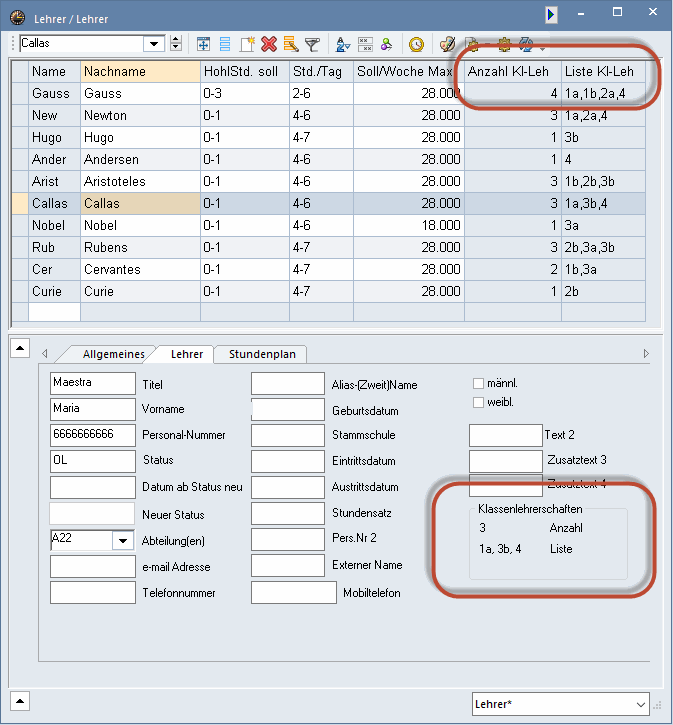Show more tabs with right tab arrow
The image size is (673, 725).
(646, 353)
